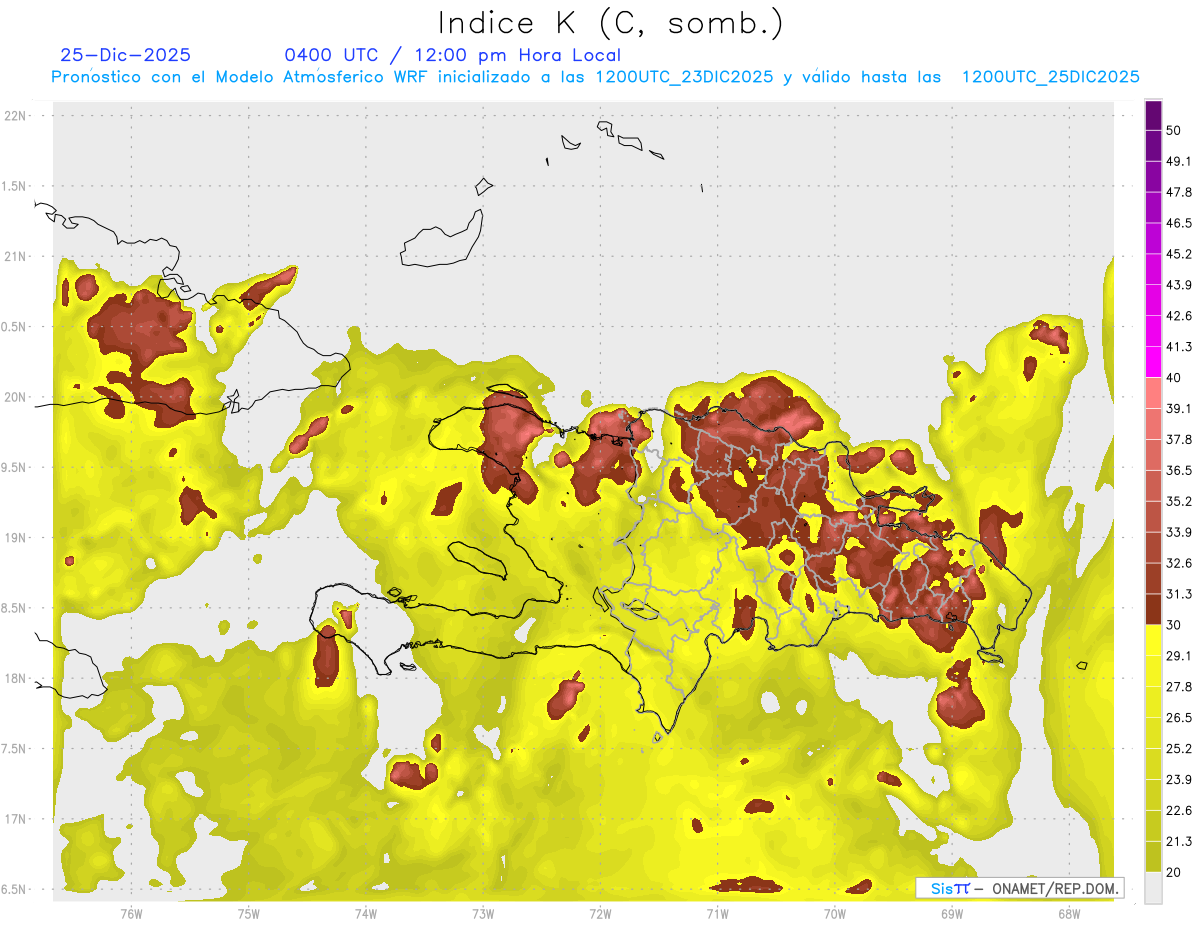Click the "68W" longitude label
Image resolution: width=1200 pixels, height=927 pixels.
[1068, 913]
